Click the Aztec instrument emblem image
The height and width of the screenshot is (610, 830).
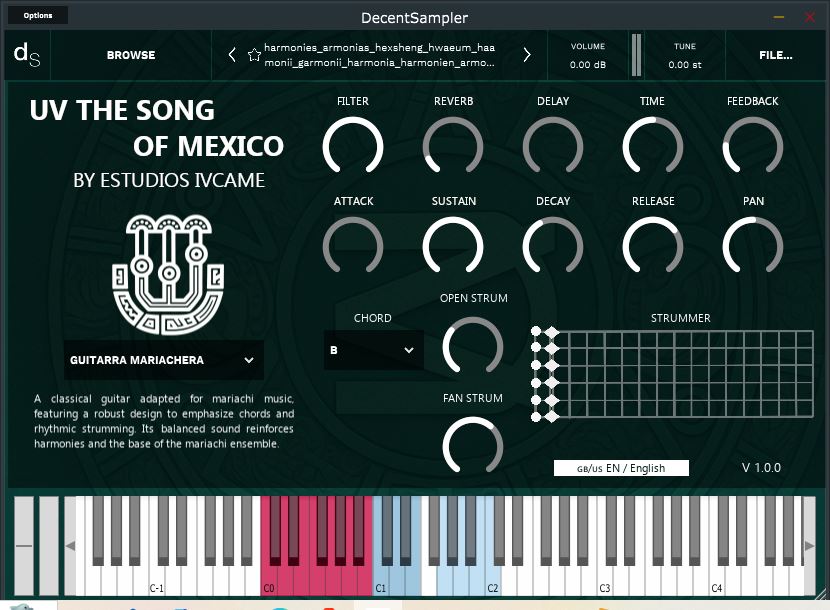click(168, 274)
